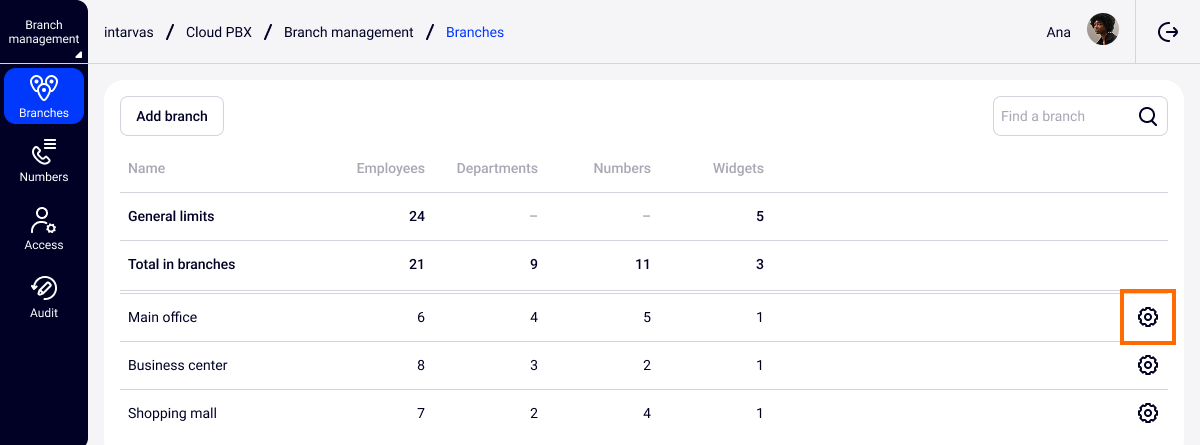Open Branch management breadcrumb link
This screenshot has height=445, width=1200.
(348, 32)
